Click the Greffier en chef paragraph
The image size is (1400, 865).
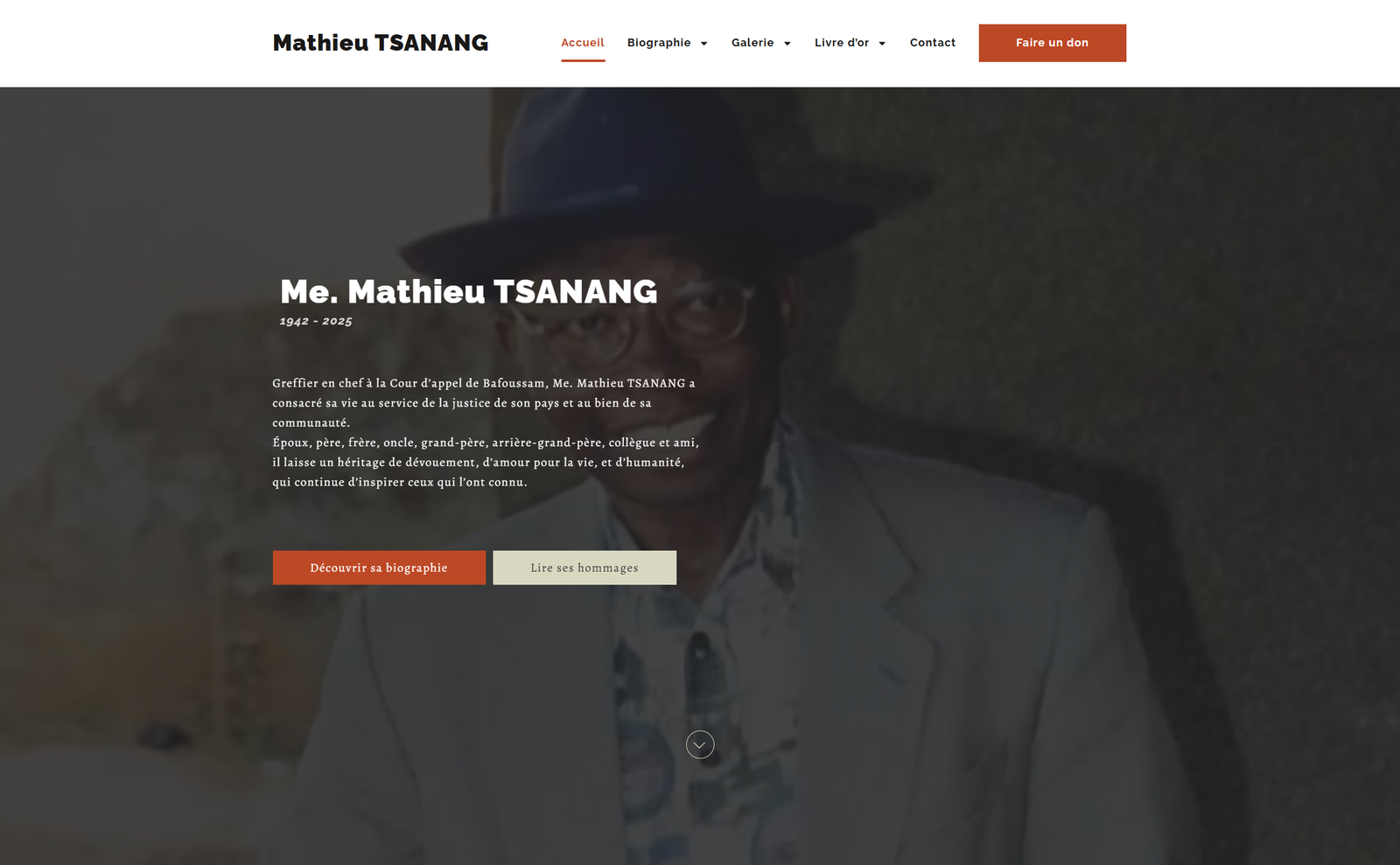tap(484, 402)
